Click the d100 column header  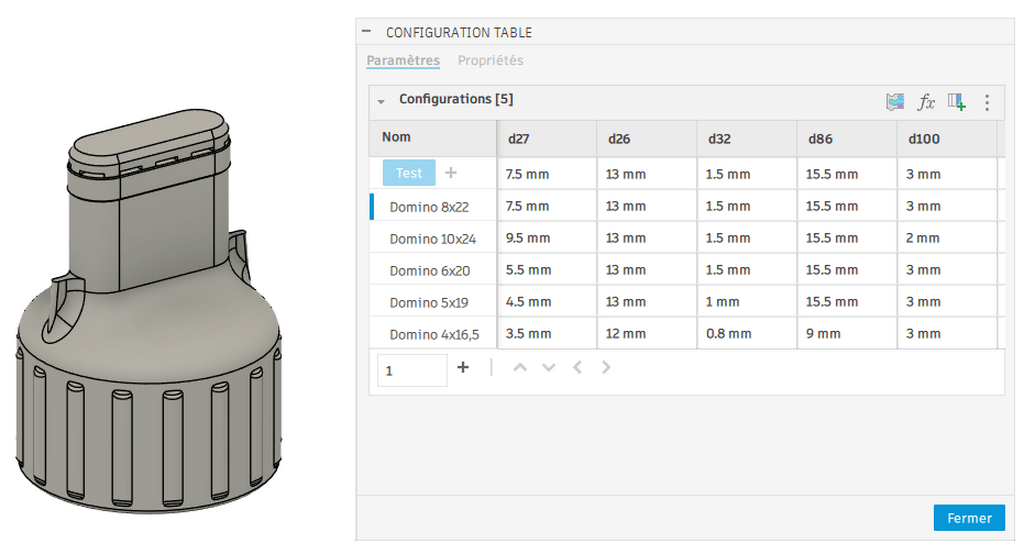(x=947, y=139)
